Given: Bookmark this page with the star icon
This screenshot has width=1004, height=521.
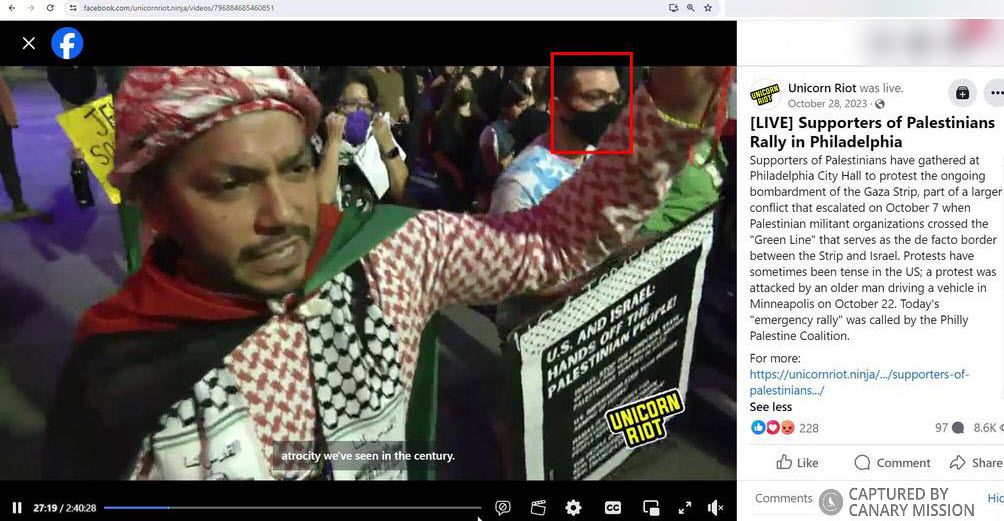Looking at the screenshot, I should coord(708,8).
